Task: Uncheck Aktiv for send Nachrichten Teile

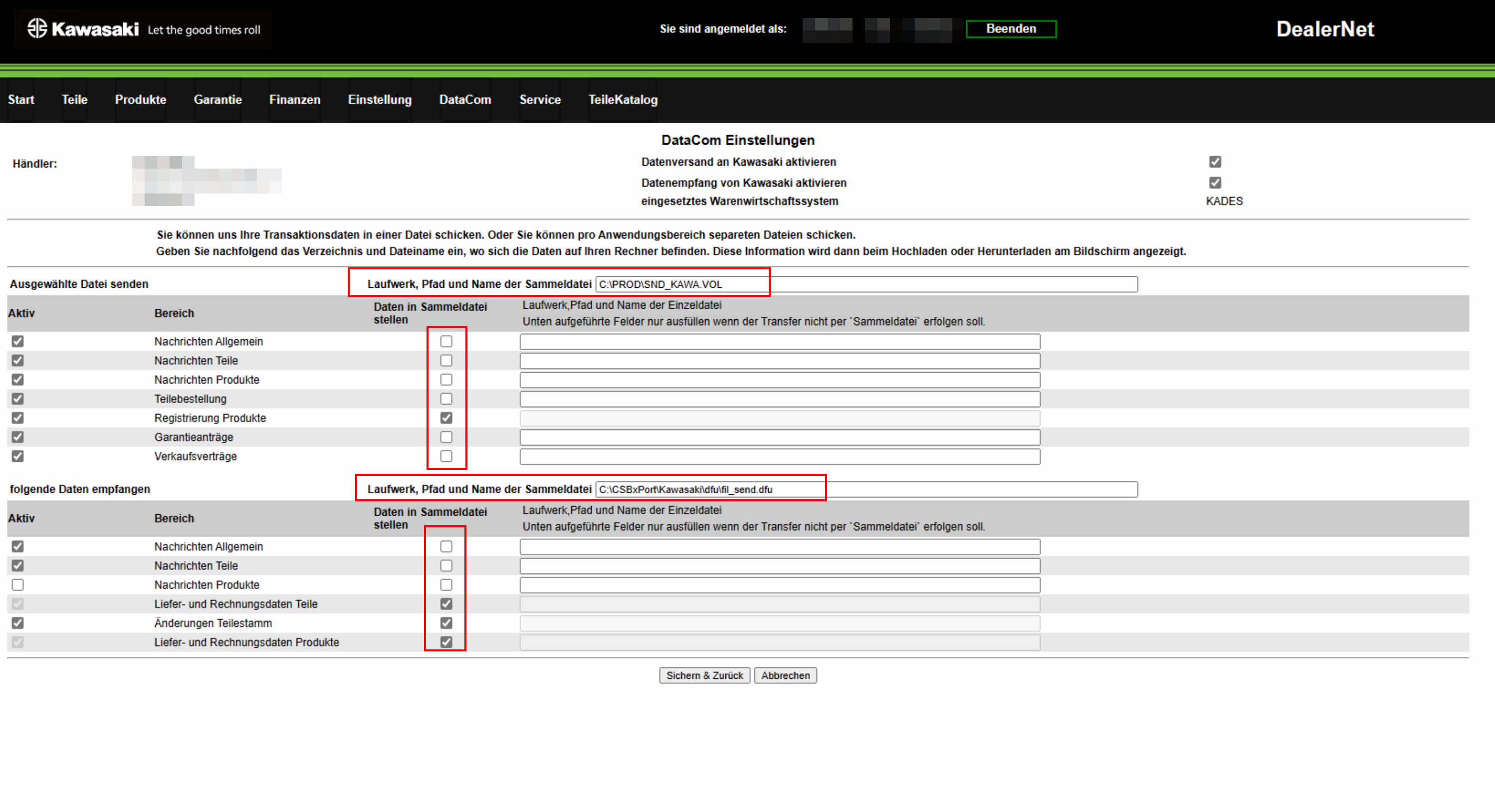Action: tap(18, 361)
